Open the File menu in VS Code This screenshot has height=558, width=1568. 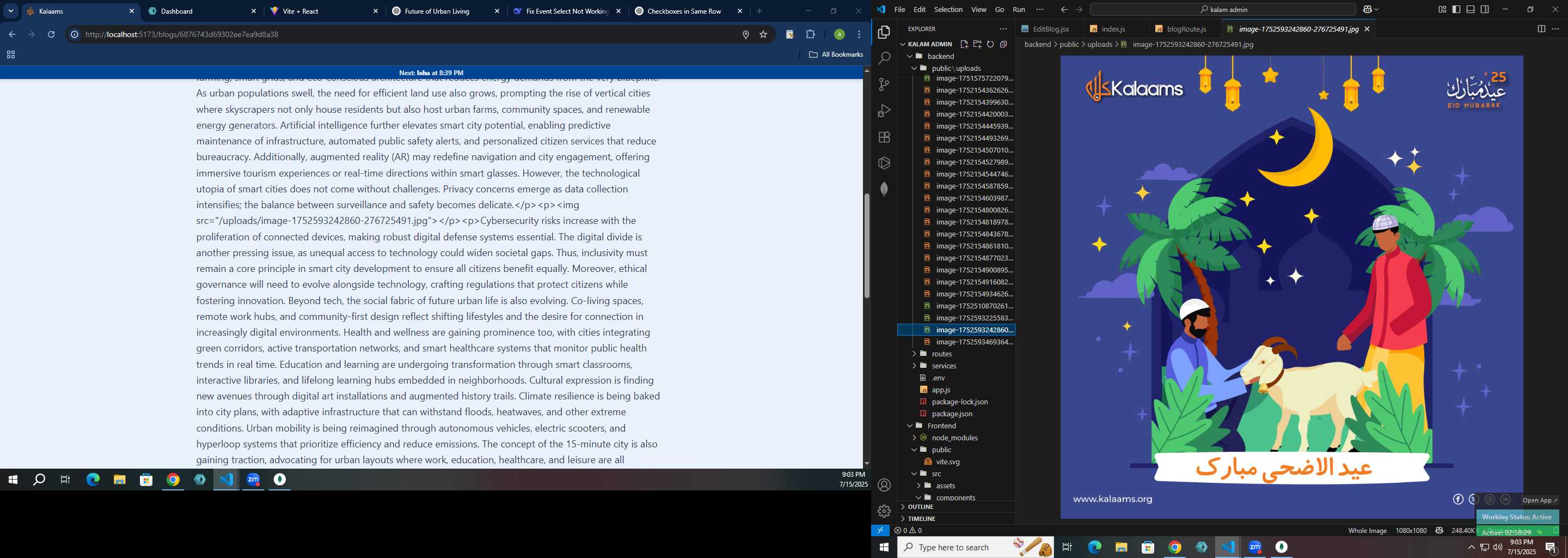pos(899,9)
